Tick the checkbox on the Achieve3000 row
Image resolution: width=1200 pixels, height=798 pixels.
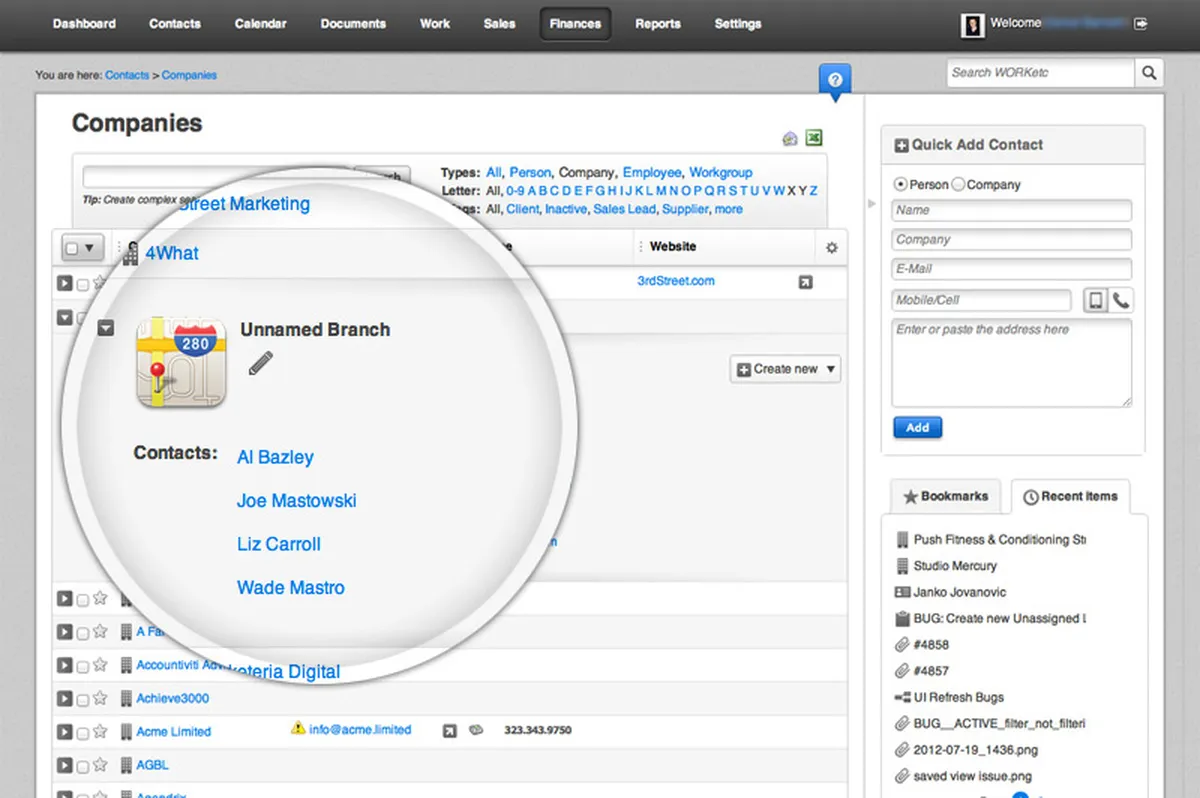pos(83,699)
